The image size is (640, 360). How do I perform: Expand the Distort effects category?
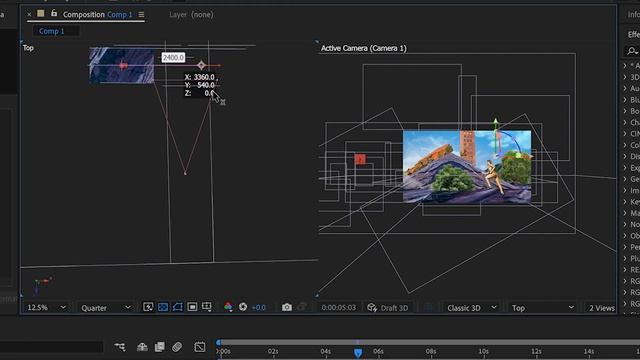point(625,156)
